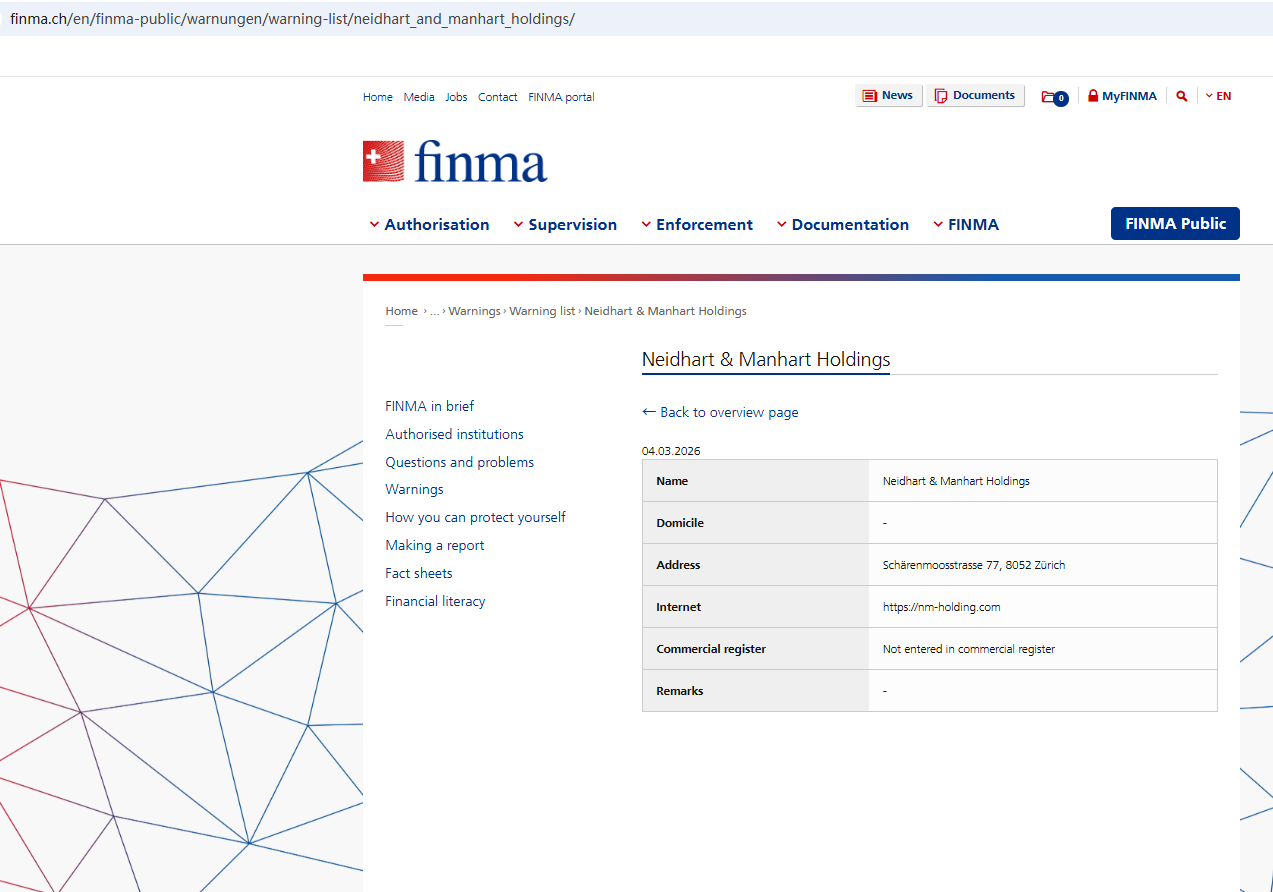1273x892 pixels.
Task: Open Authorised institutions in sidebar
Action: tap(454, 434)
